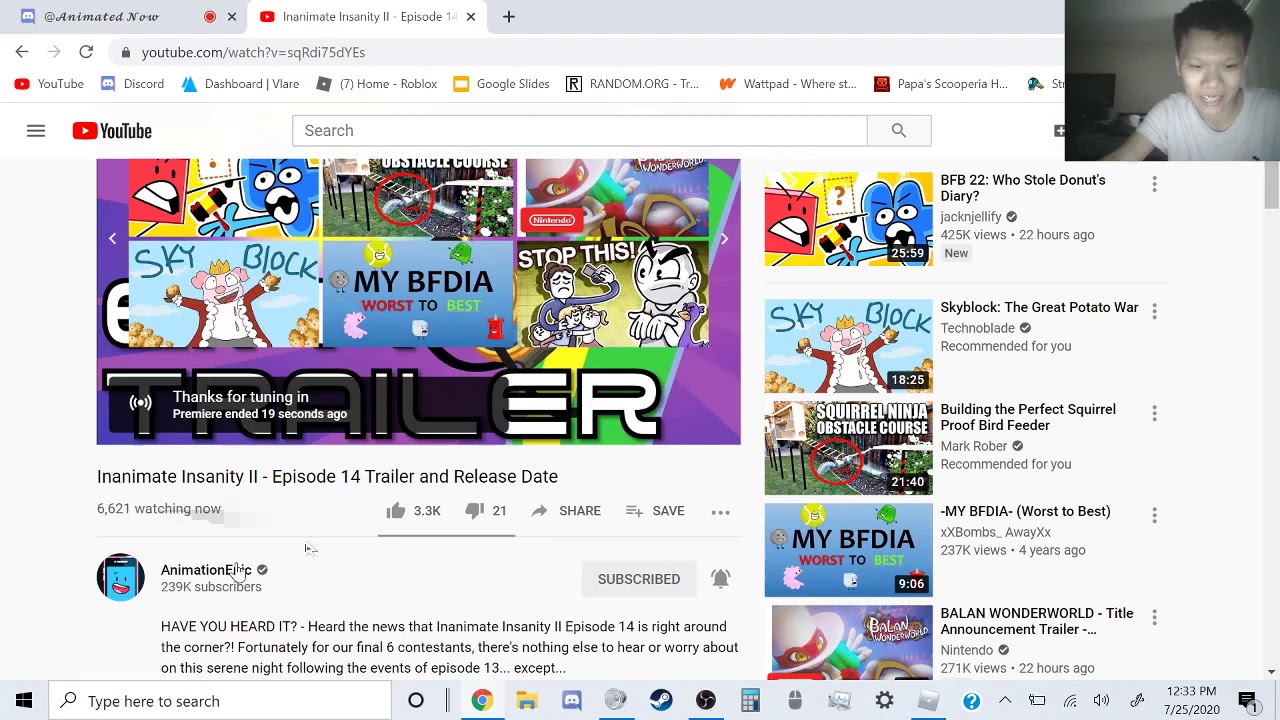Open the Dashboard | Vlare bookmark
This screenshot has width=1280, height=720.
point(240,84)
